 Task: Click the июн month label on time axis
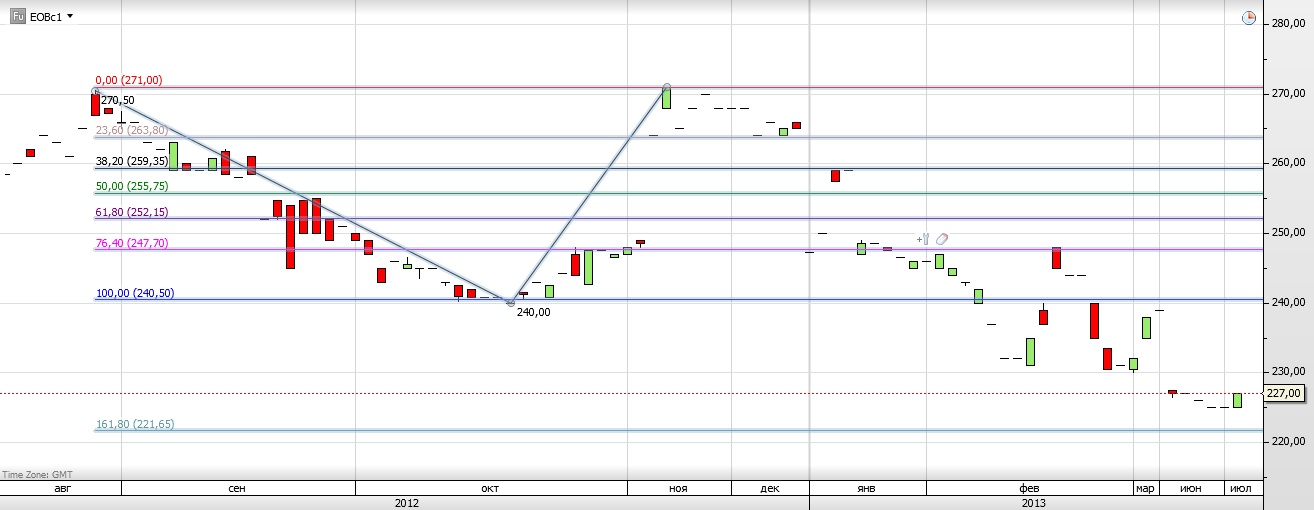[1191, 488]
